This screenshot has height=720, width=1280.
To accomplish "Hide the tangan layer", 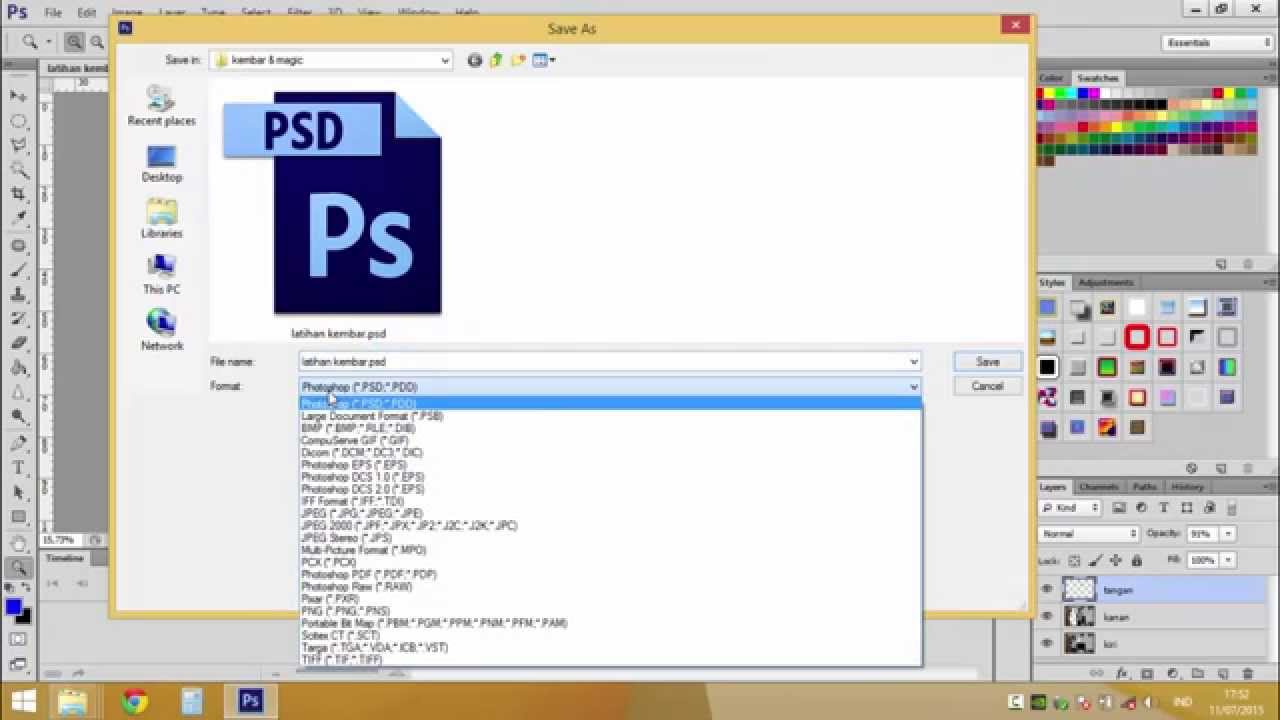I will pos(1047,590).
